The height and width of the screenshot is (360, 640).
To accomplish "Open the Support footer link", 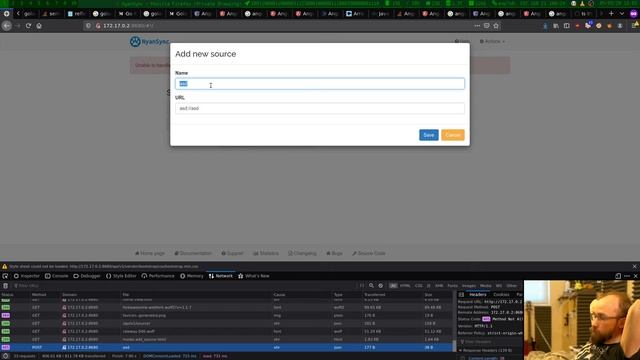I will point(232,253).
